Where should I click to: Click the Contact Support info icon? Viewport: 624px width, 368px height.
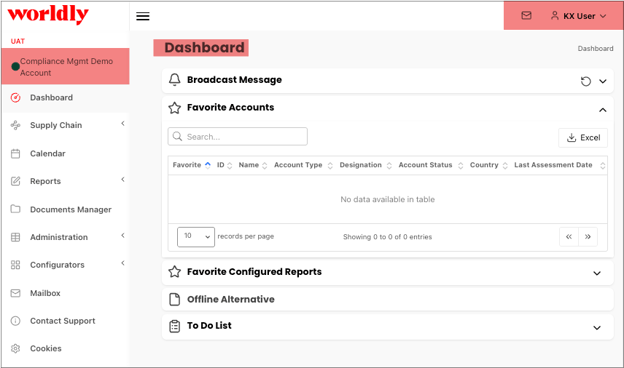16,321
